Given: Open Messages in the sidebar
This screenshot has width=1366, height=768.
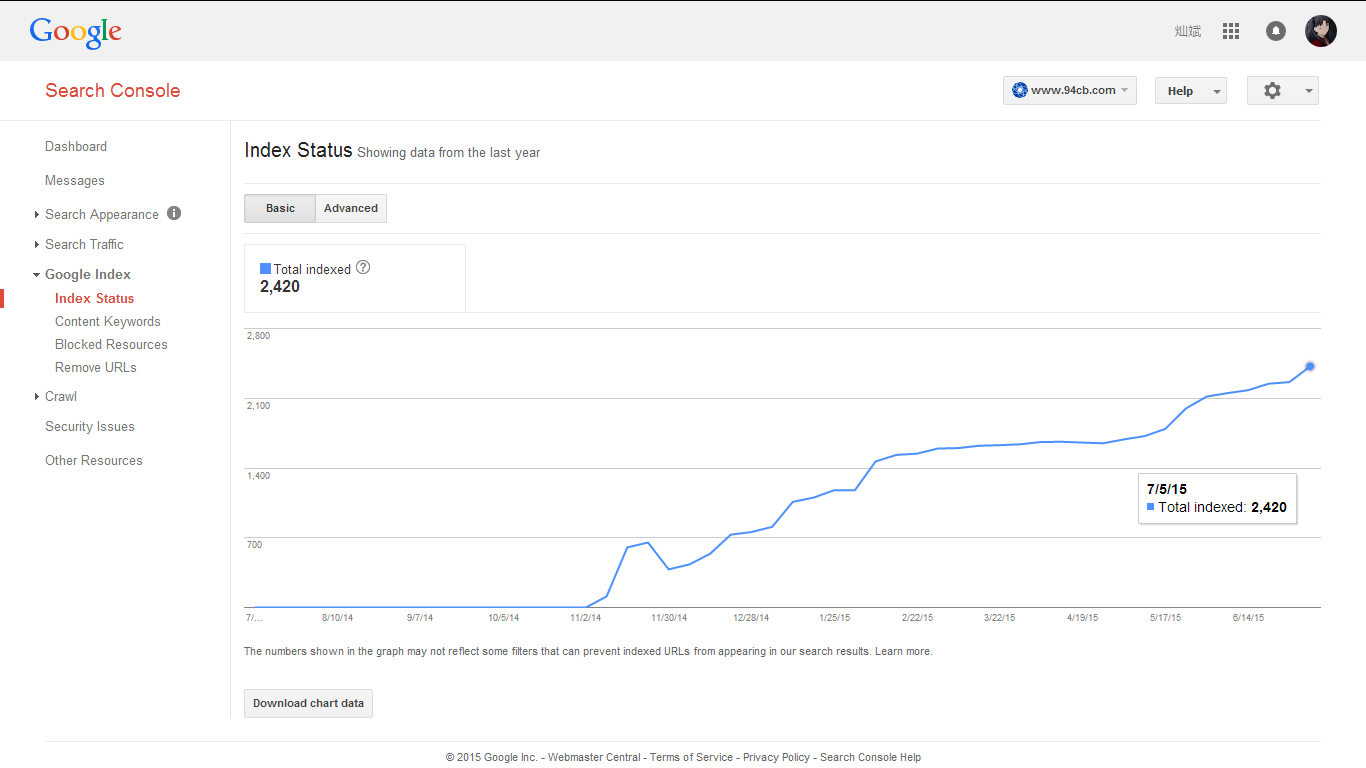Looking at the screenshot, I should (x=75, y=180).
